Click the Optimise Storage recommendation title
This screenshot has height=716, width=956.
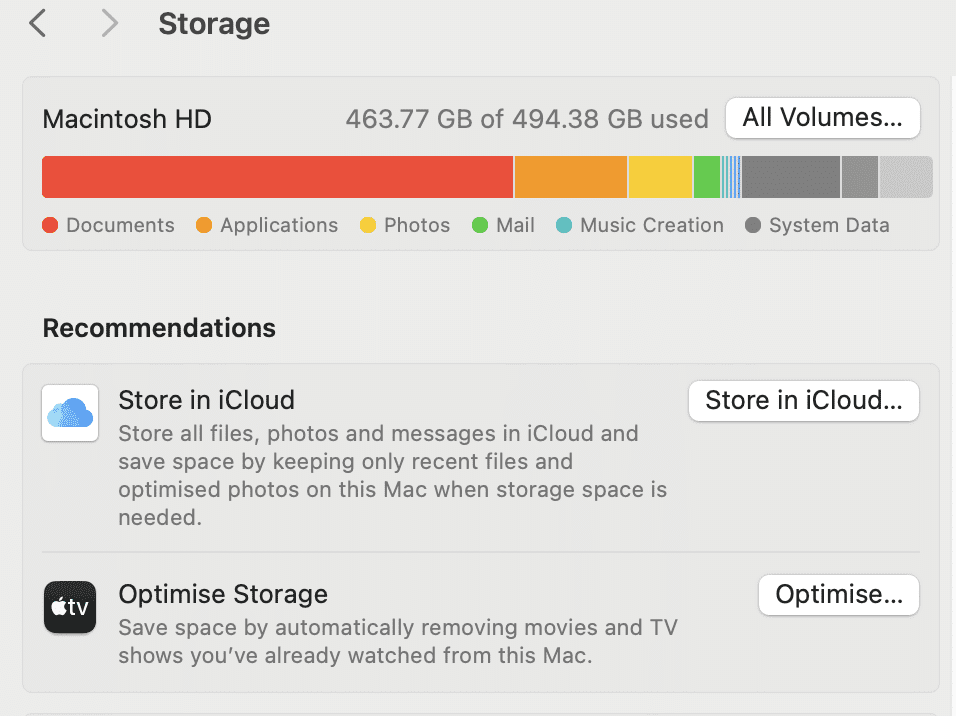click(x=223, y=594)
